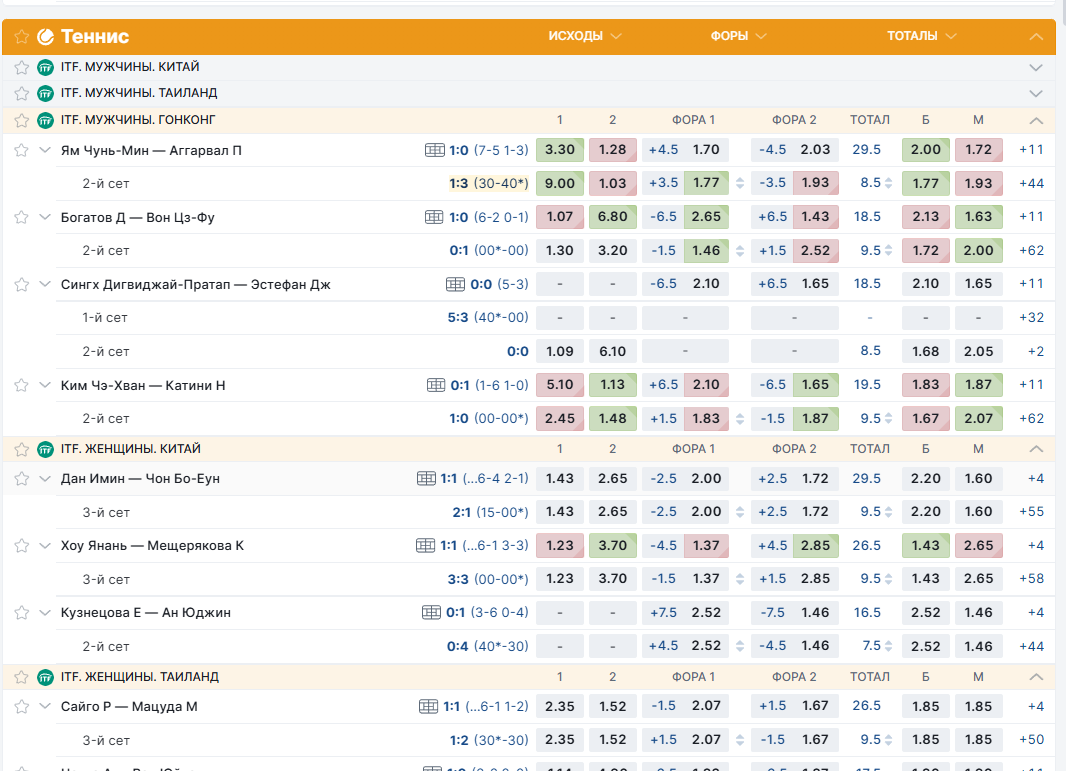Open scoreboard icon for Ям Чунь-Мин — Аггарвал П
The width and height of the screenshot is (1066, 771).
(x=434, y=150)
